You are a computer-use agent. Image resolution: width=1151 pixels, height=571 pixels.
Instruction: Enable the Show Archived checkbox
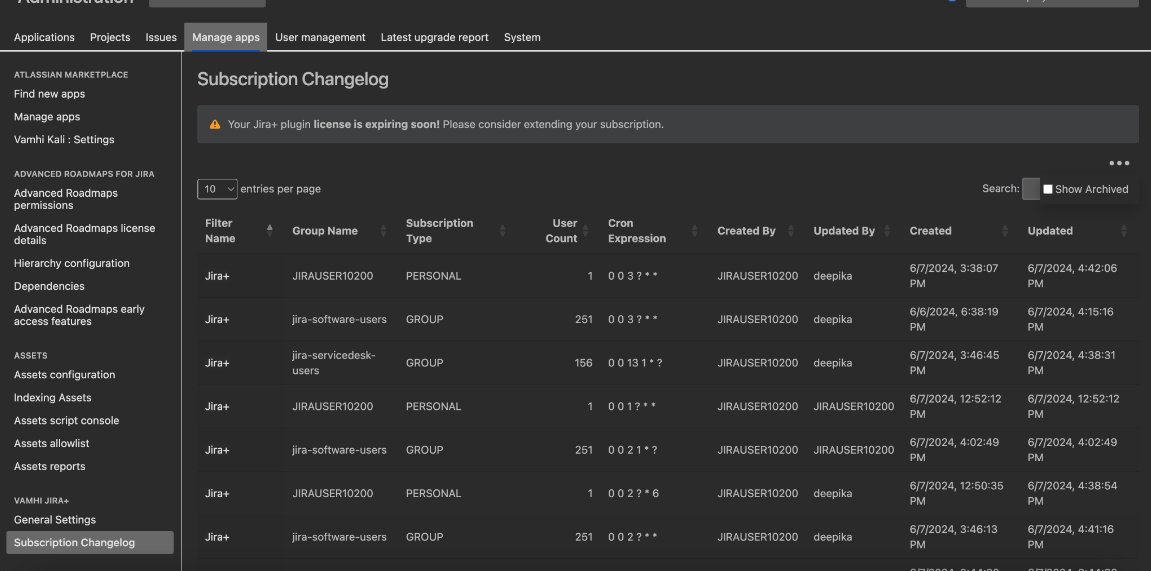[x=1048, y=189]
